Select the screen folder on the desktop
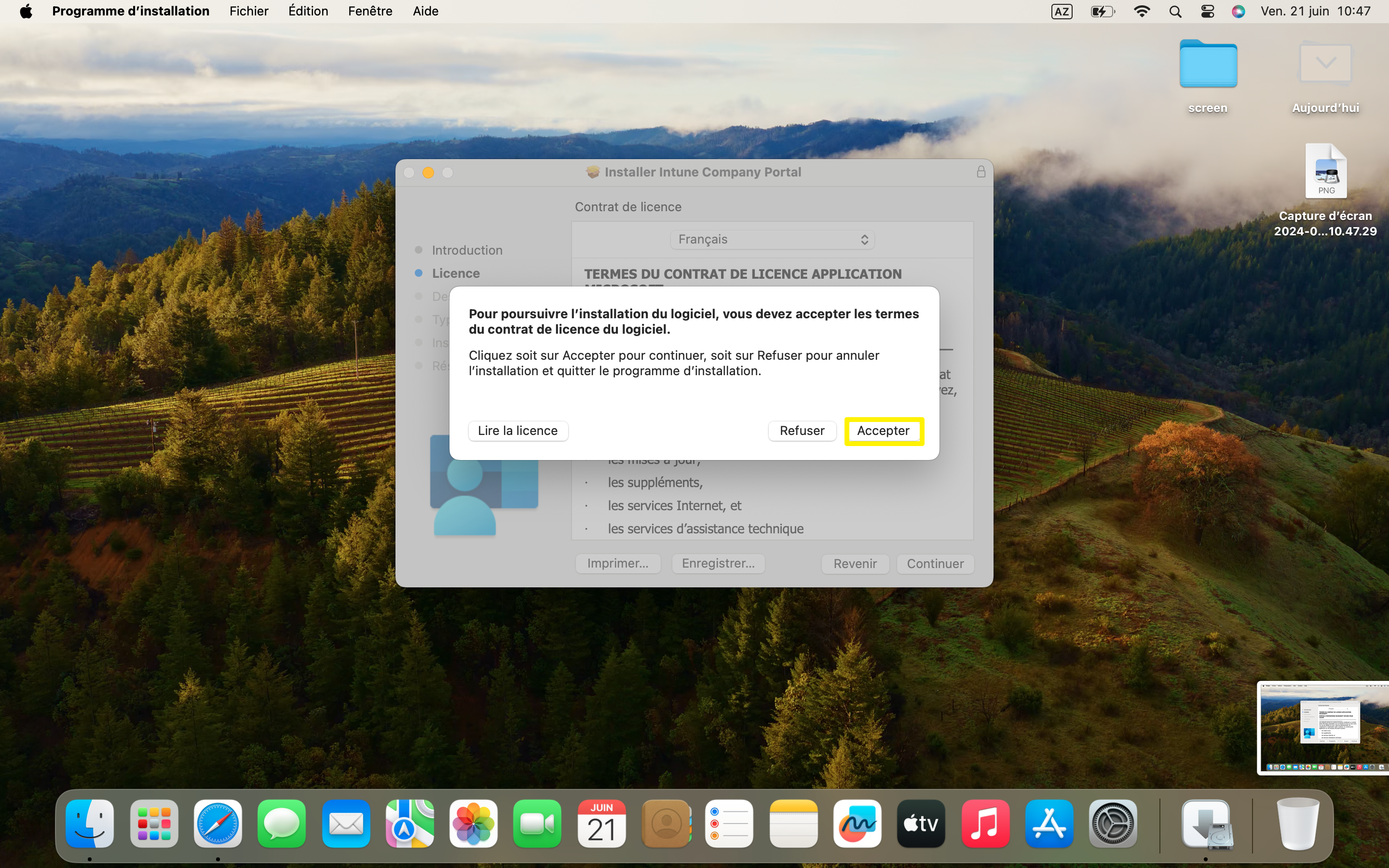Screen dimensions: 1389x868 point(1208,64)
